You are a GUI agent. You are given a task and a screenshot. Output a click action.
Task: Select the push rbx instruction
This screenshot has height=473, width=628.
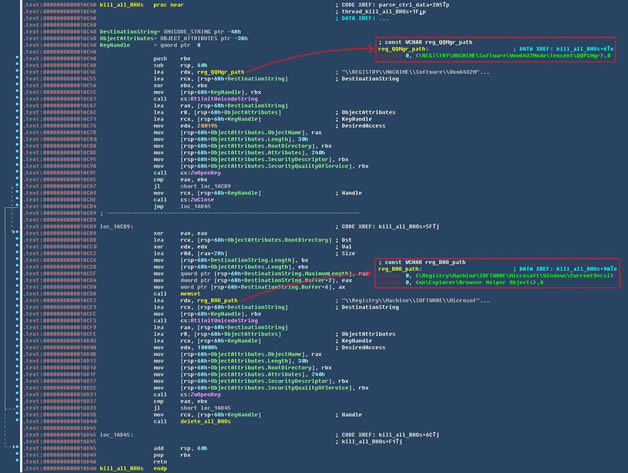[160, 58]
